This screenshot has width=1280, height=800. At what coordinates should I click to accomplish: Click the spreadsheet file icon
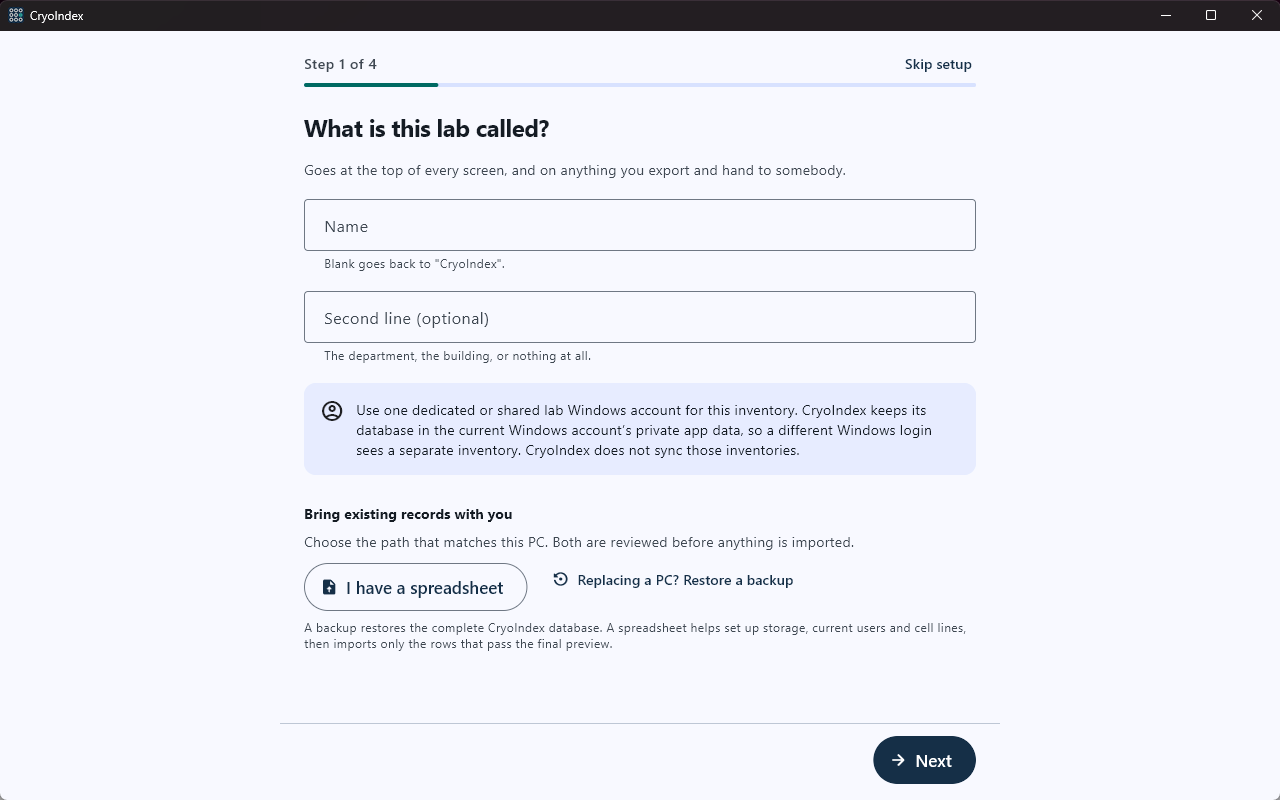pyautogui.click(x=329, y=587)
